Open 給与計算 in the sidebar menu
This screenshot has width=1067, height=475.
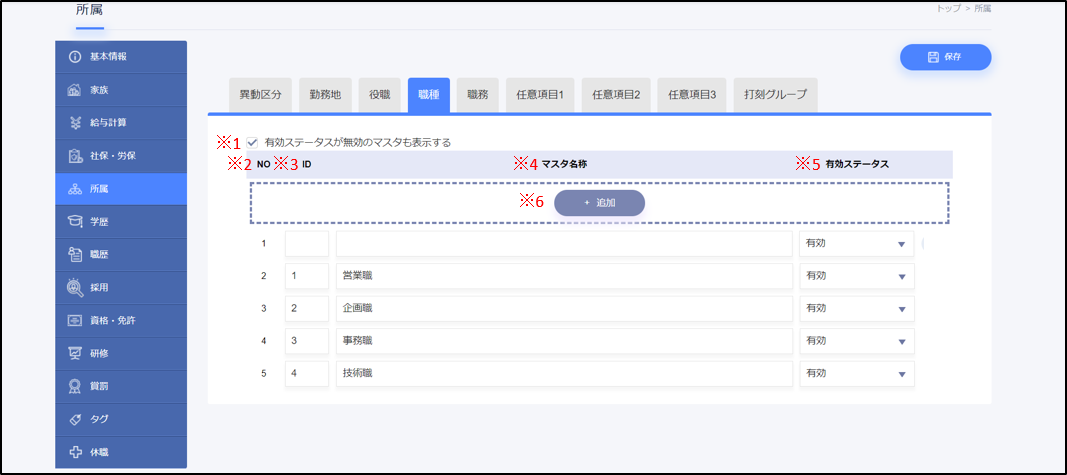[x=121, y=123]
